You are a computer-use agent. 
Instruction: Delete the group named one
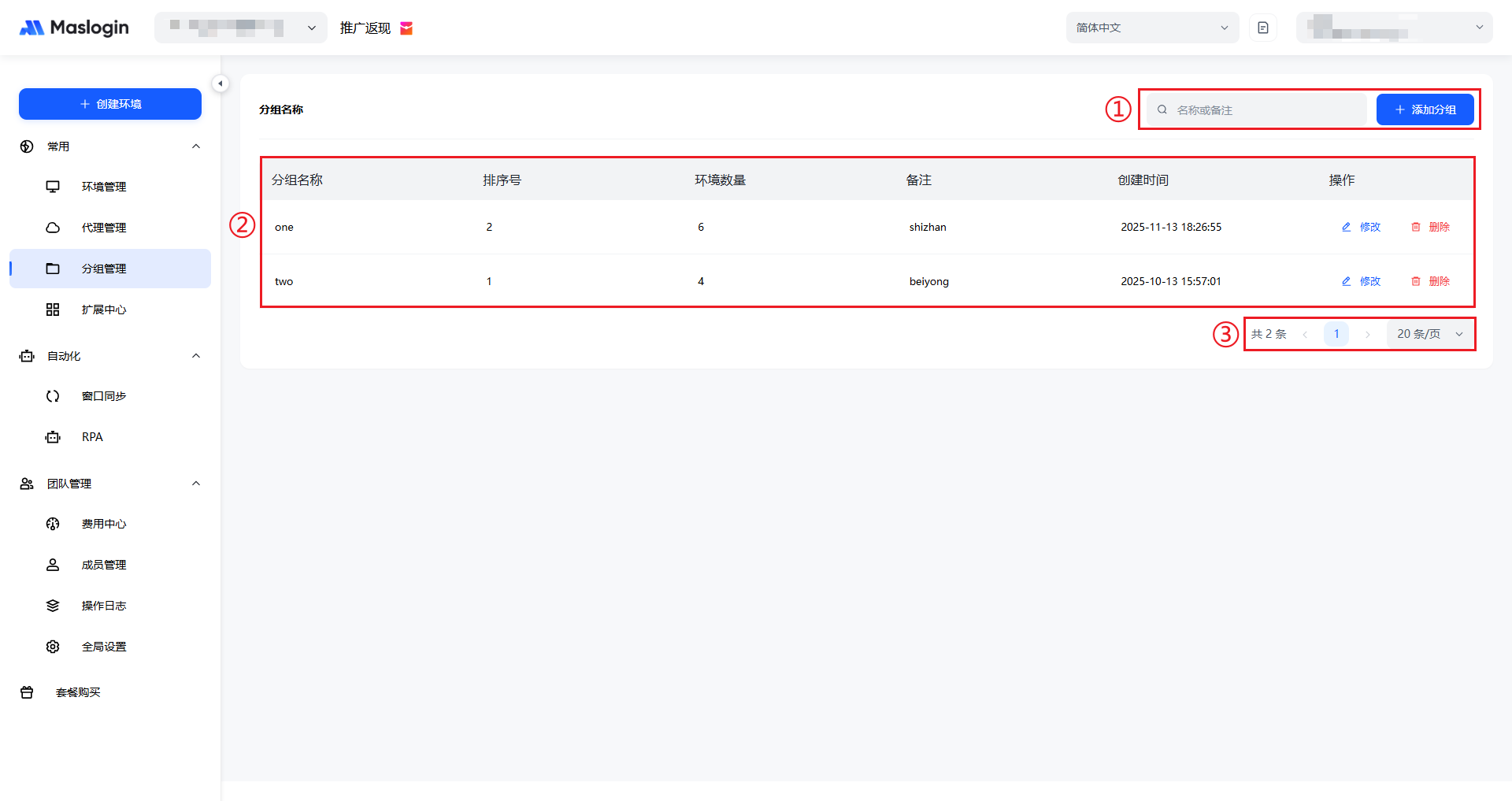(x=1430, y=227)
